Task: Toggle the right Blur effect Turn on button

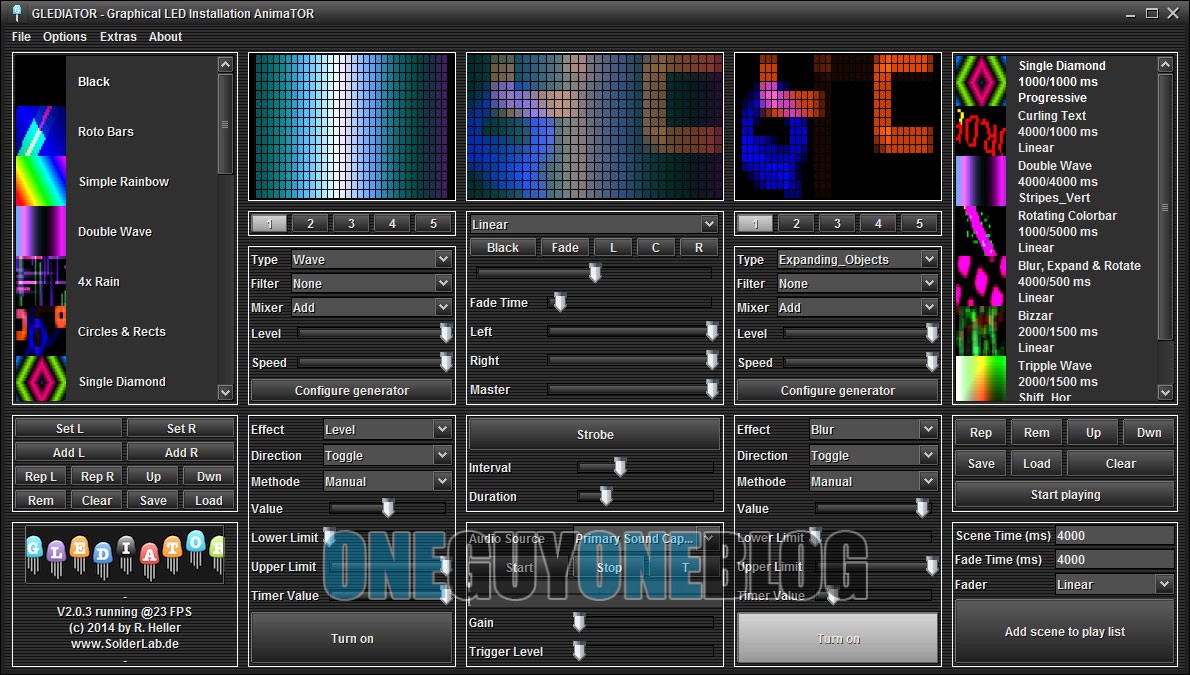Action: click(838, 638)
